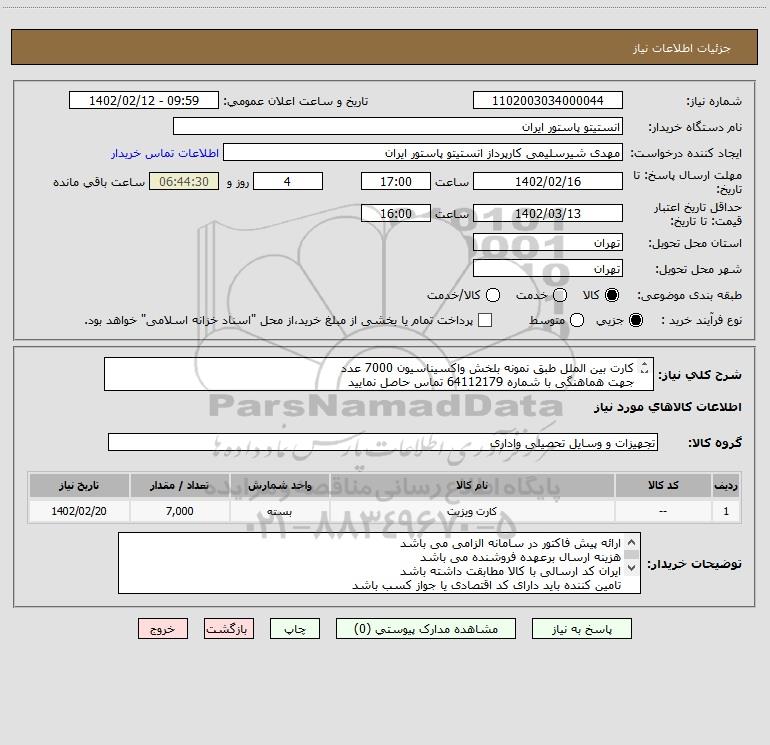Click the تعداد / مقدار column header
This screenshot has width=770, height=745.
click(179, 485)
